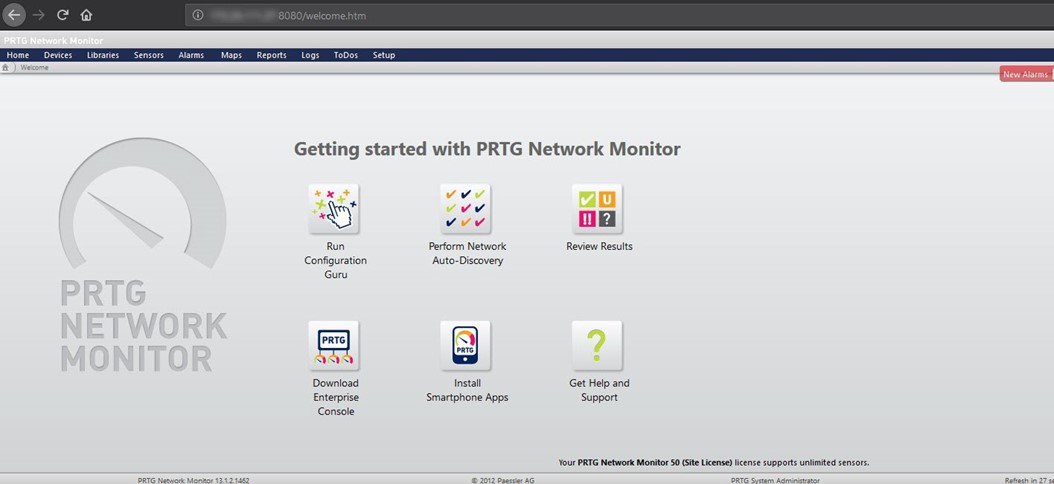Click the Download Enterprise Console icon
Viewport: 1054px width, 484px height.
[333, 346]
